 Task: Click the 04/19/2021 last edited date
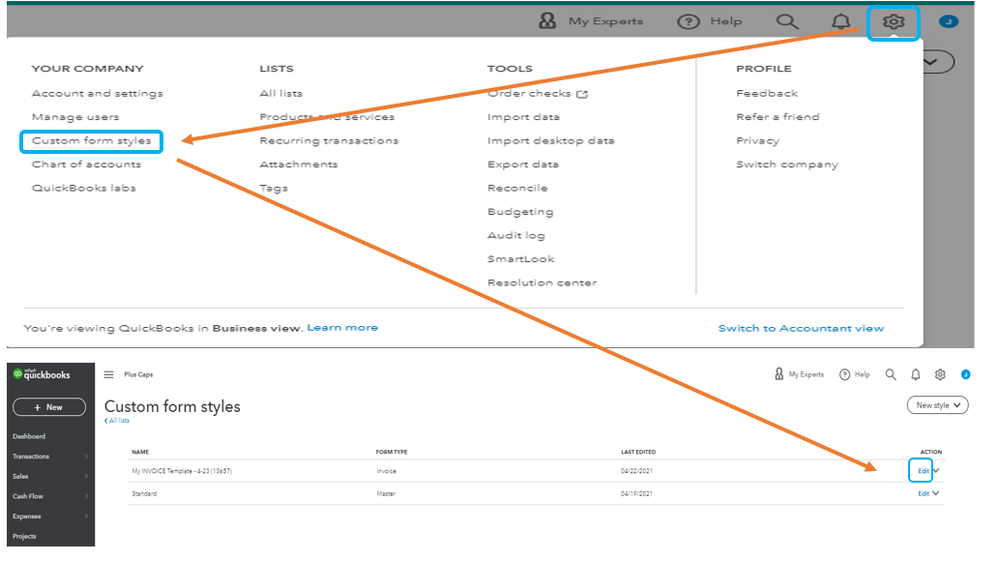coord(636,494)
